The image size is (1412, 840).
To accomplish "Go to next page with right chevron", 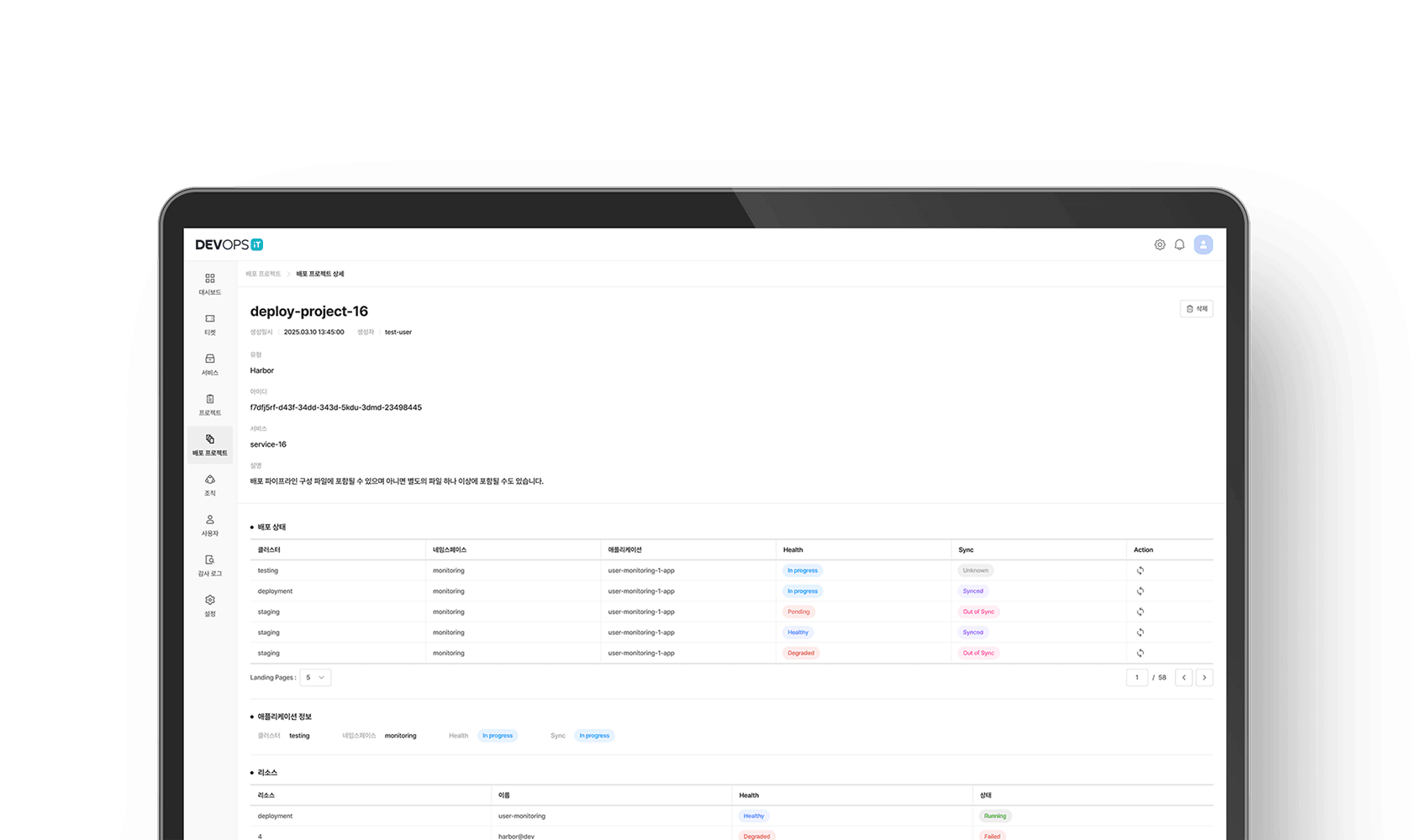I will (x=1204, y=677).
